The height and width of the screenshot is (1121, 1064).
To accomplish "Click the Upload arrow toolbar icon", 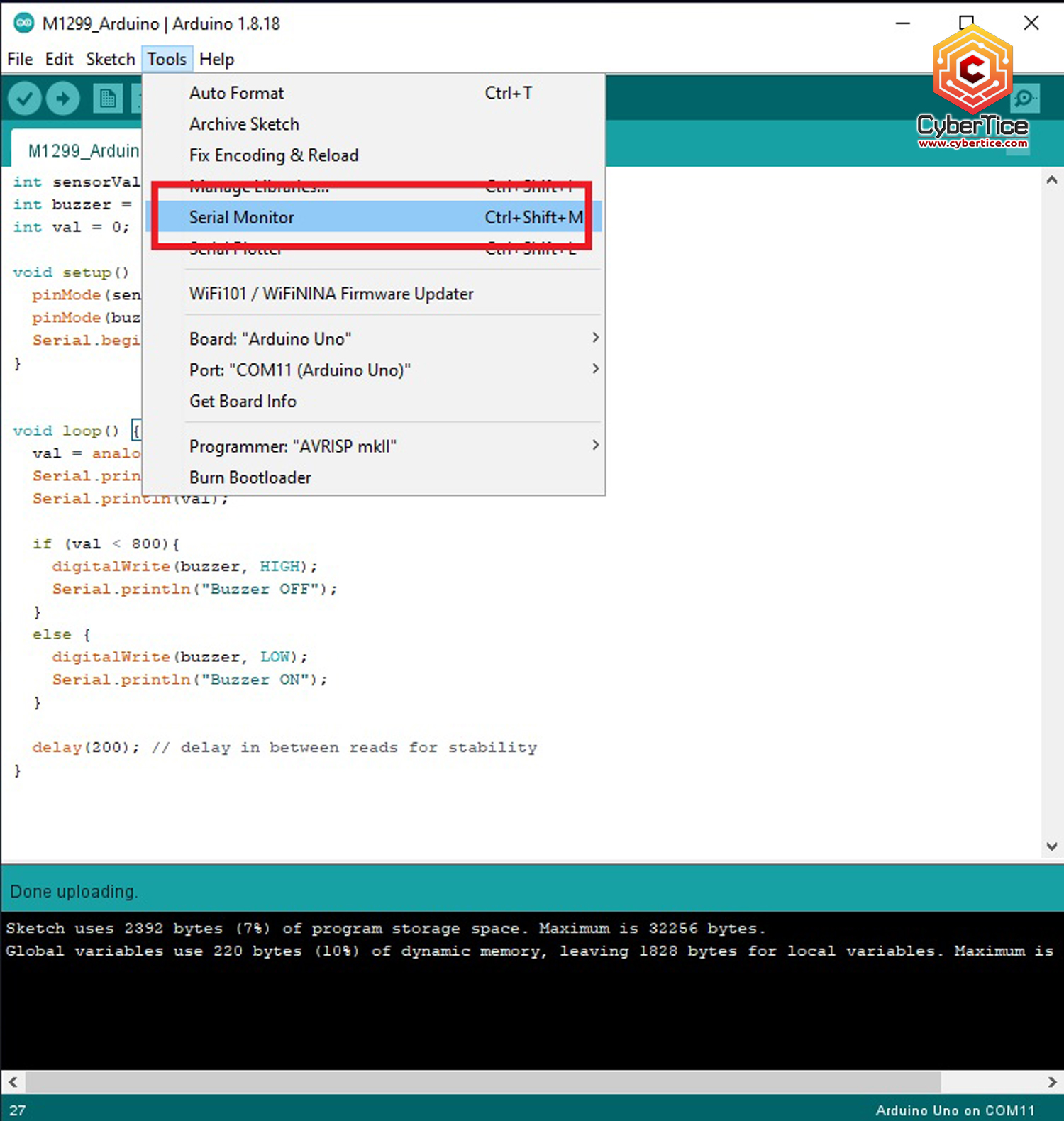I will pos(63,99).
